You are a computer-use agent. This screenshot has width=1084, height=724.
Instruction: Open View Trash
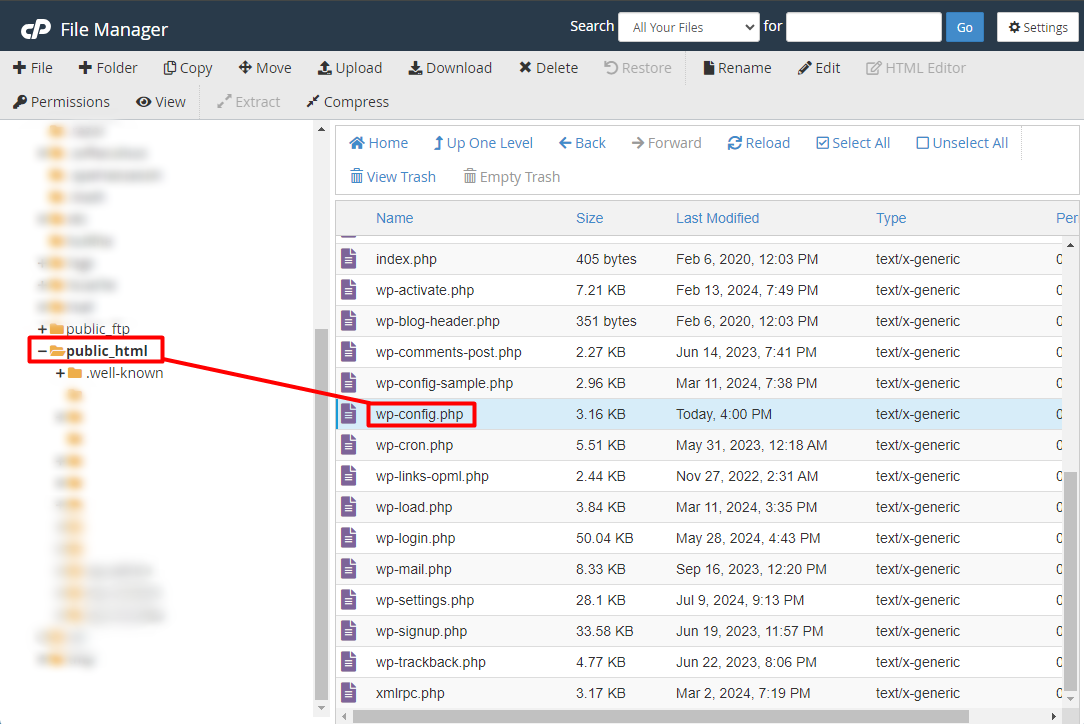point(393,177)
